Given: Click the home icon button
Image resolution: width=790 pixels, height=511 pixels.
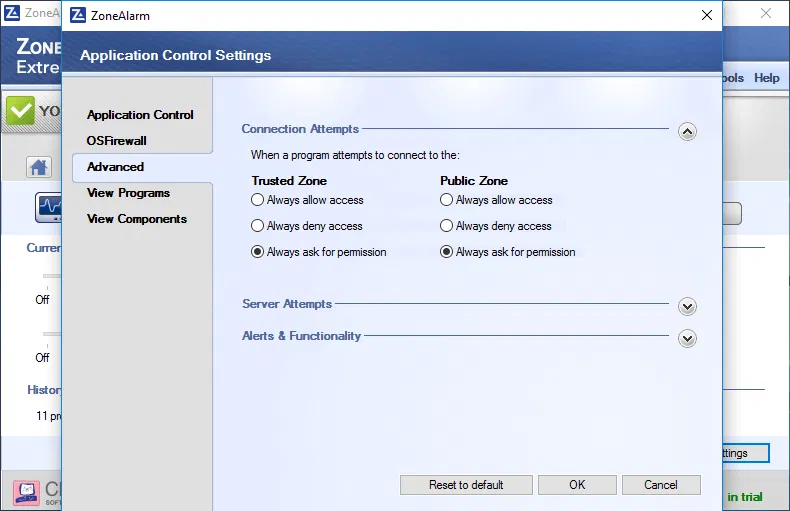Looking at the screenshot, I should click(39, 167).
